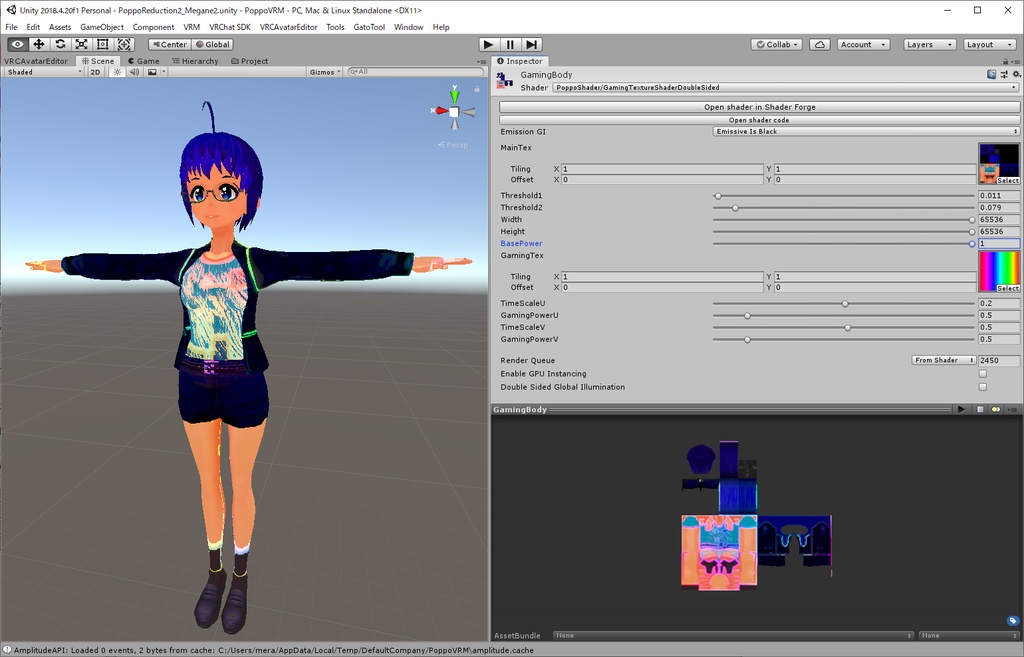Open the Component menu
This screenshot has width=1024, height=657.
[153, 27]
